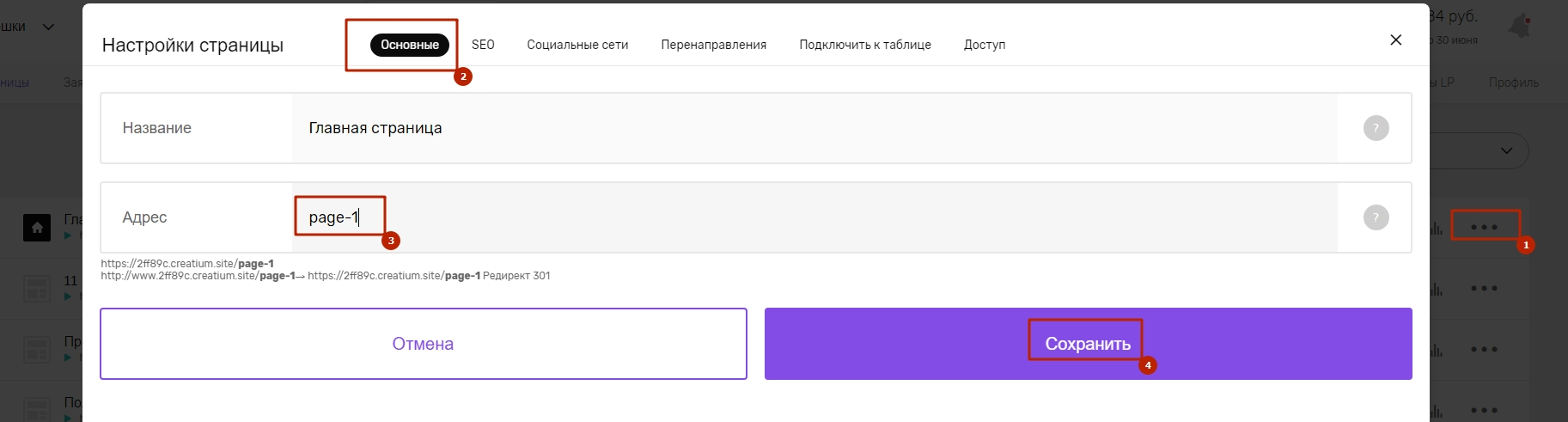The image size is (1568, 422).
Task: Click the Название field with Главная страница
Action: click(815, 128)
